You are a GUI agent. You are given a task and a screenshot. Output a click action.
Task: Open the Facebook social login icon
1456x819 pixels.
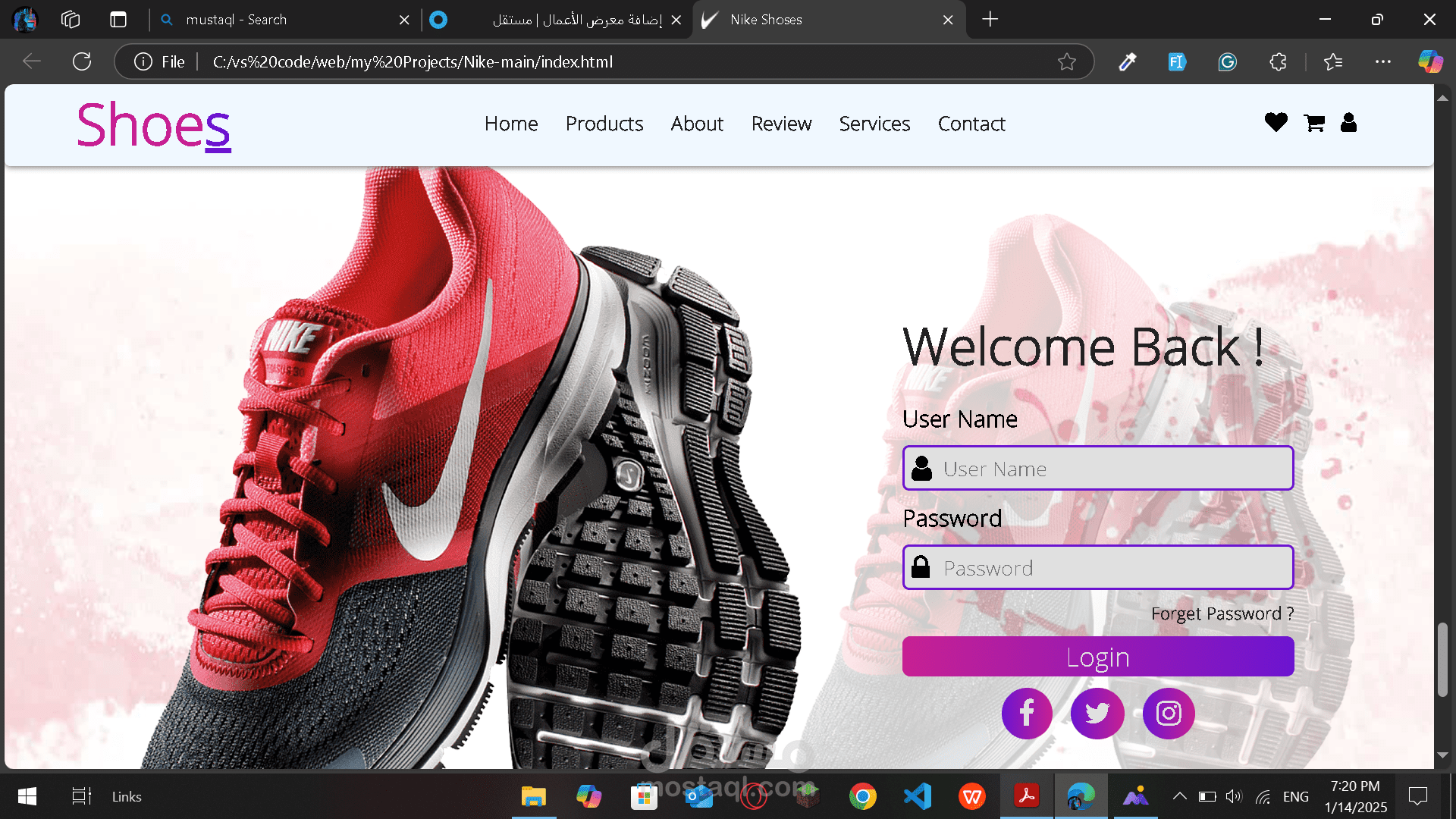pos(1027,713)
